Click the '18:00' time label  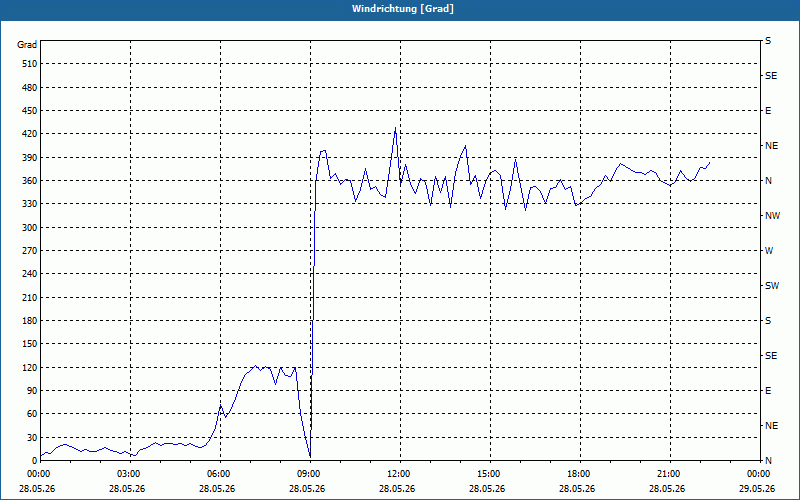[580, 474]
